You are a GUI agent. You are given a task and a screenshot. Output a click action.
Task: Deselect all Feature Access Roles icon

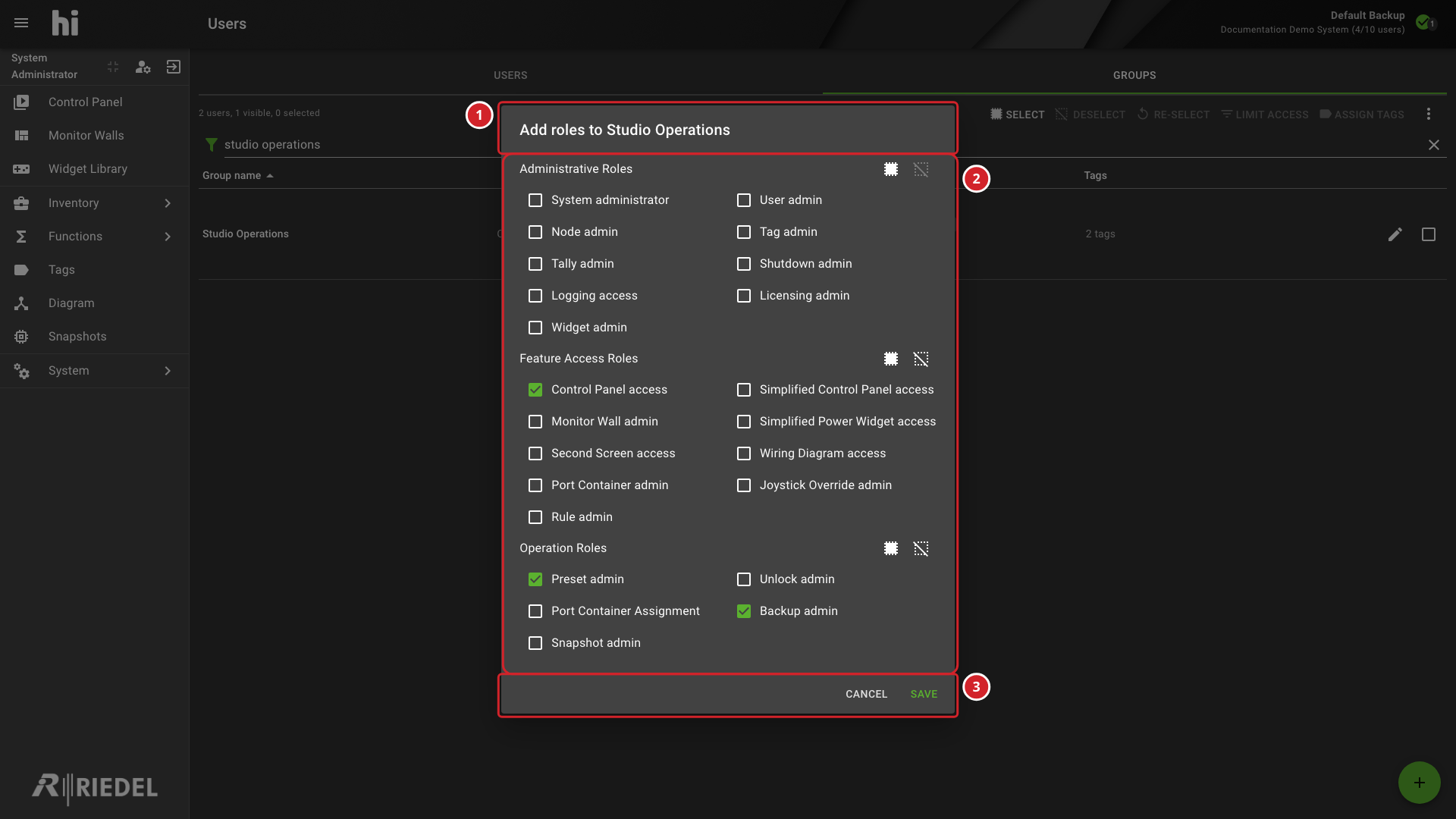[x=921, y=359]
